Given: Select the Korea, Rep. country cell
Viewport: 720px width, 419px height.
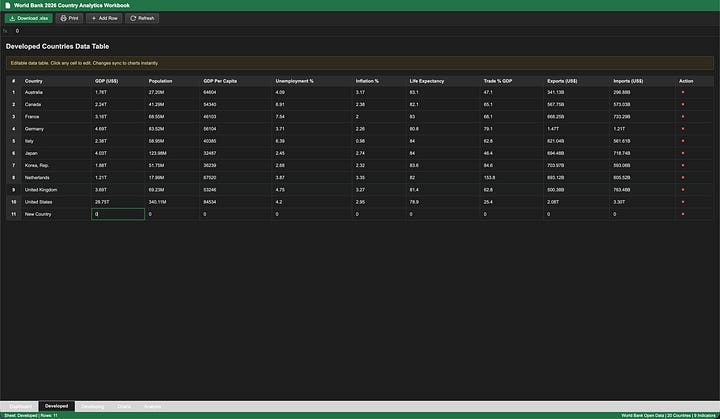Looking at the screenshot, I should [56, 165].
